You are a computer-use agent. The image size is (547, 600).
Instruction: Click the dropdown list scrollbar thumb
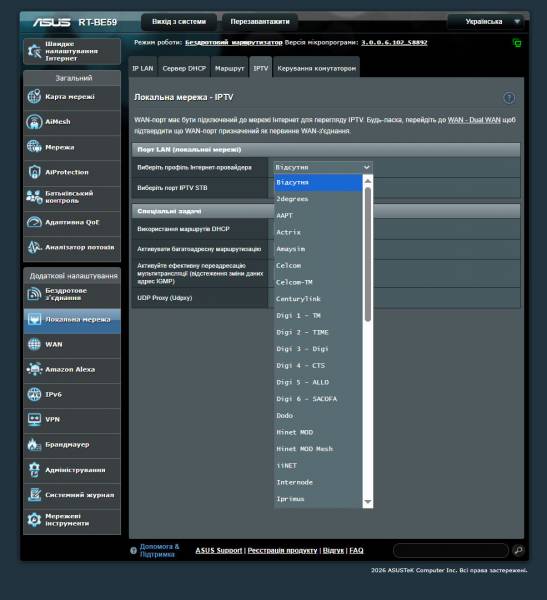point(367,254)
